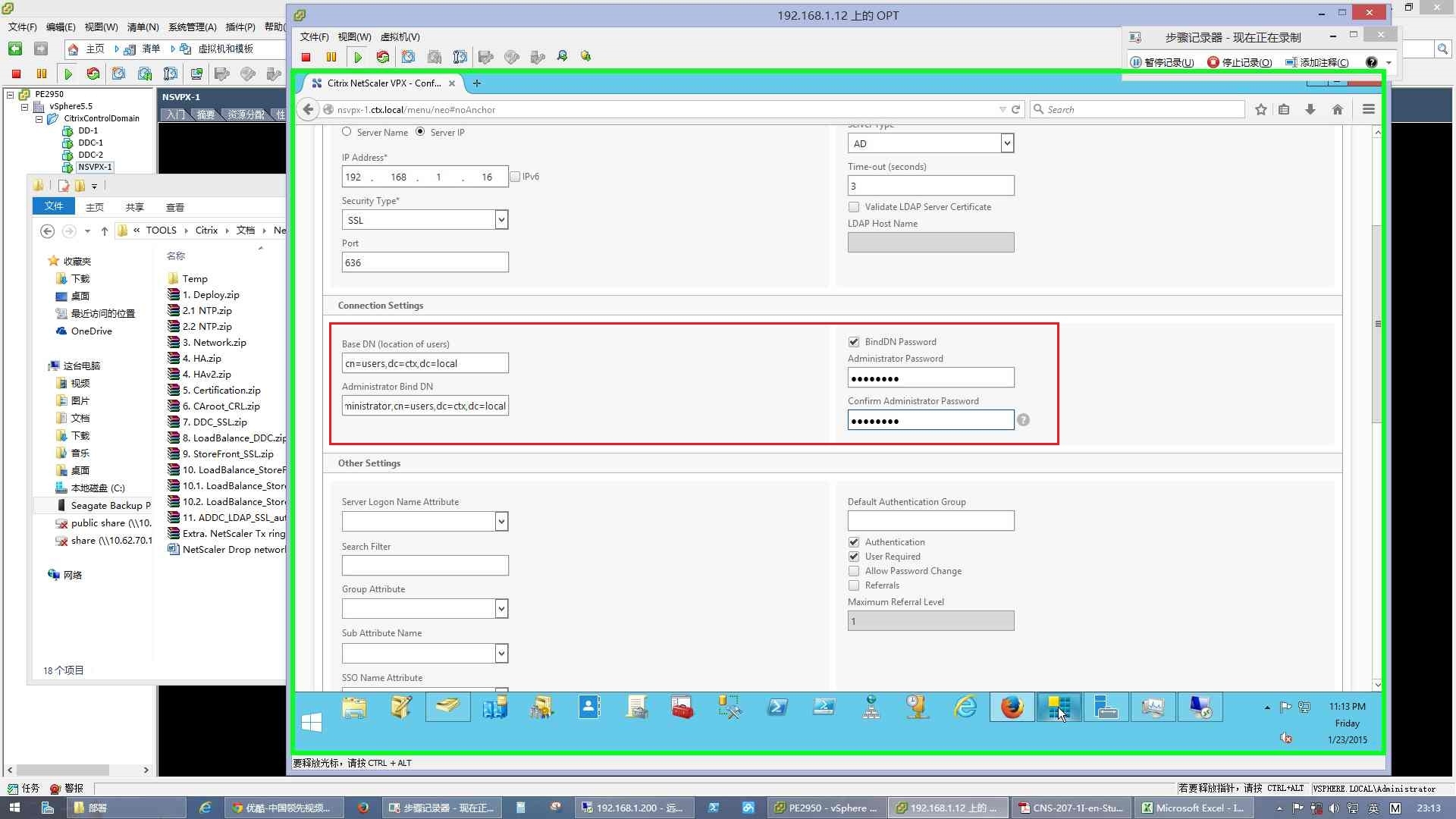Click Steps Recorder help icon
1456x819 pixels.
[x=1371, y=62]
